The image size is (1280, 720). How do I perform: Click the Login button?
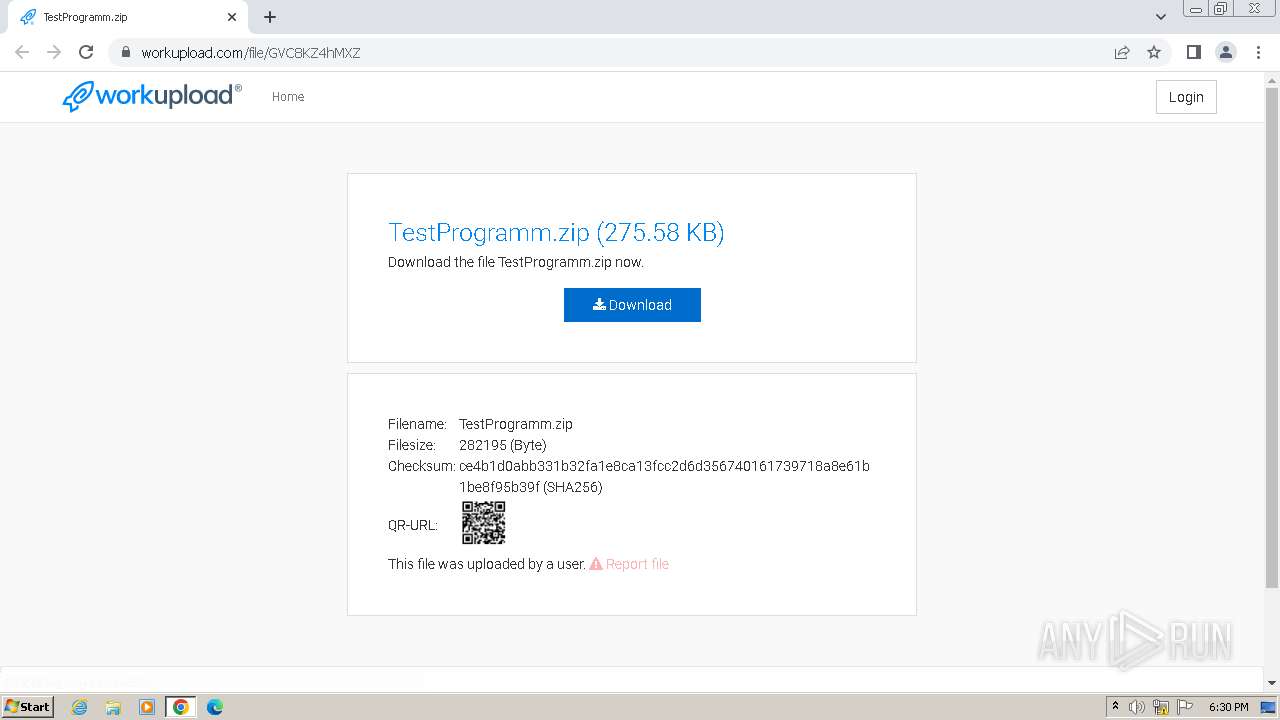(x=1186, y=97)
